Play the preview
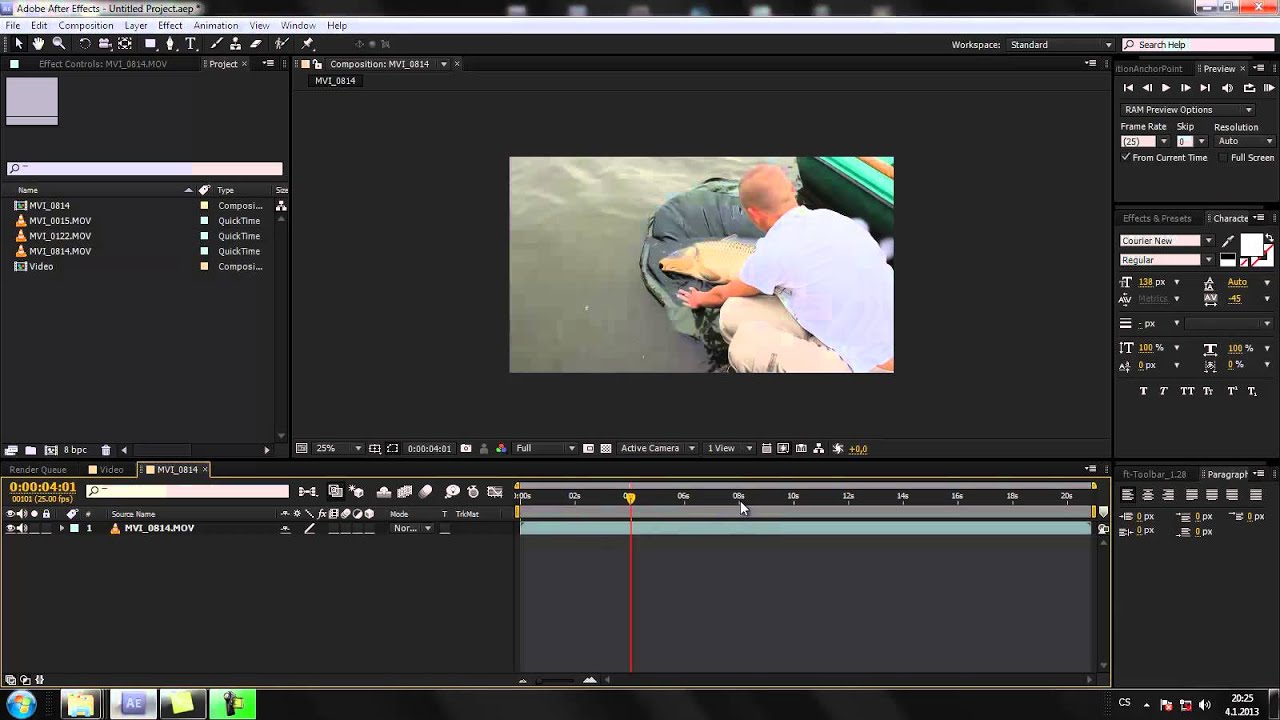The image size is (1280, 720). 1165,88
